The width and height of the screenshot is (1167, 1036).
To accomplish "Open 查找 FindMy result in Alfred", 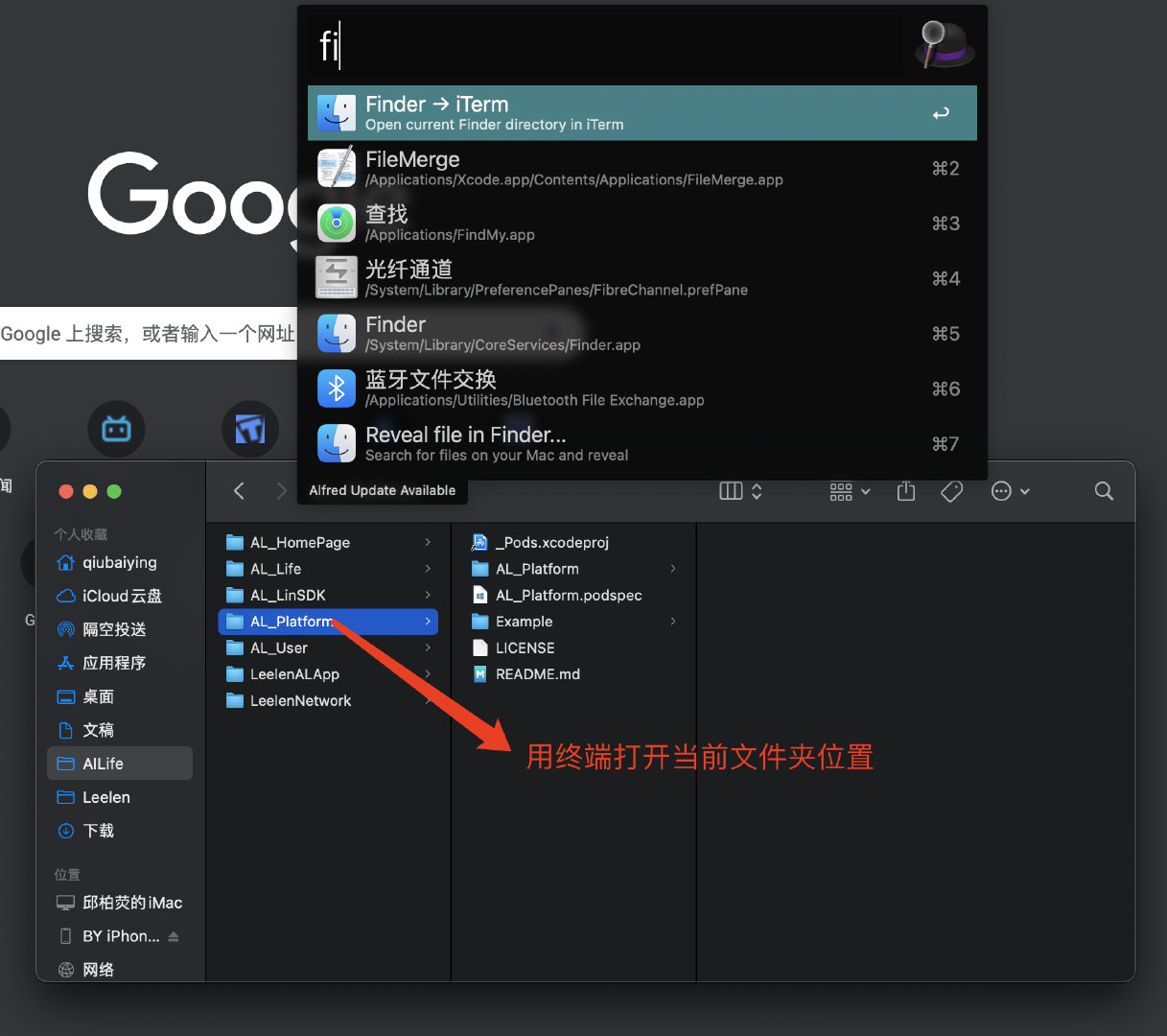I will pyautogui.click(x=642, y=224).
